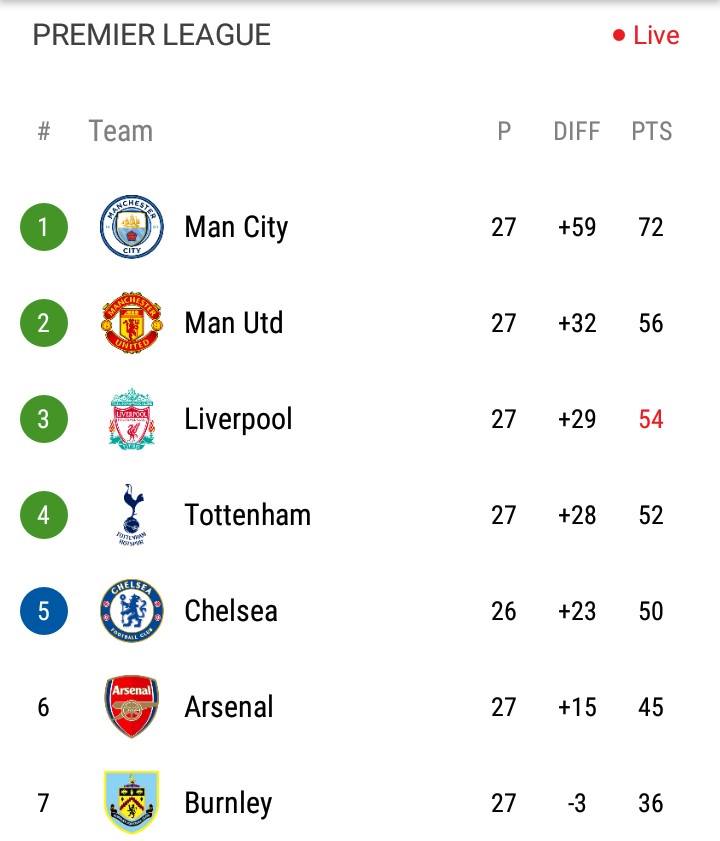Click Liverpool's red 54 points value
This screenshot has width=720, height=841.
(x=651, y=419)
